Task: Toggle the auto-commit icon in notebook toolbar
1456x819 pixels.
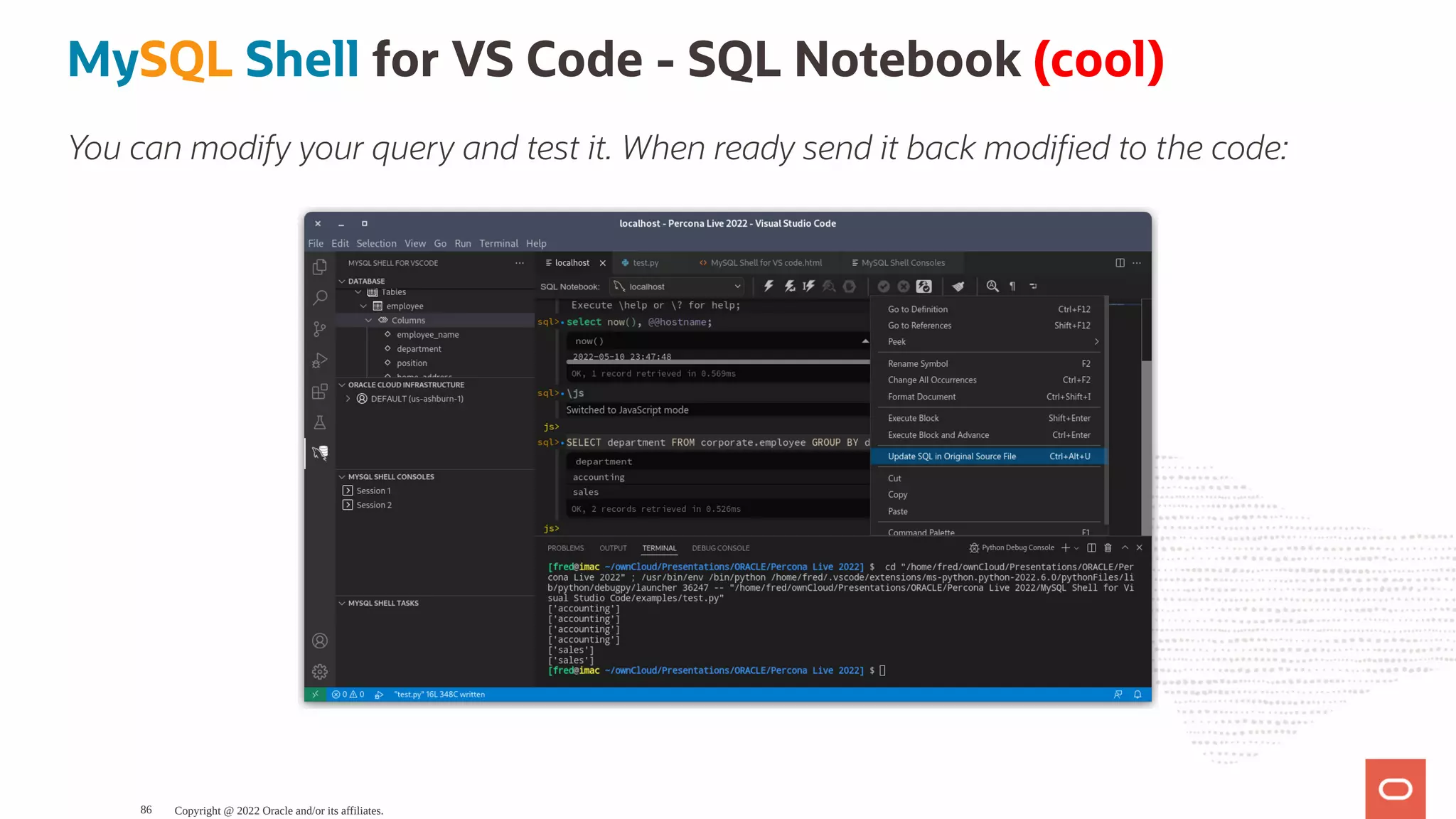Action: coord(924,287)
